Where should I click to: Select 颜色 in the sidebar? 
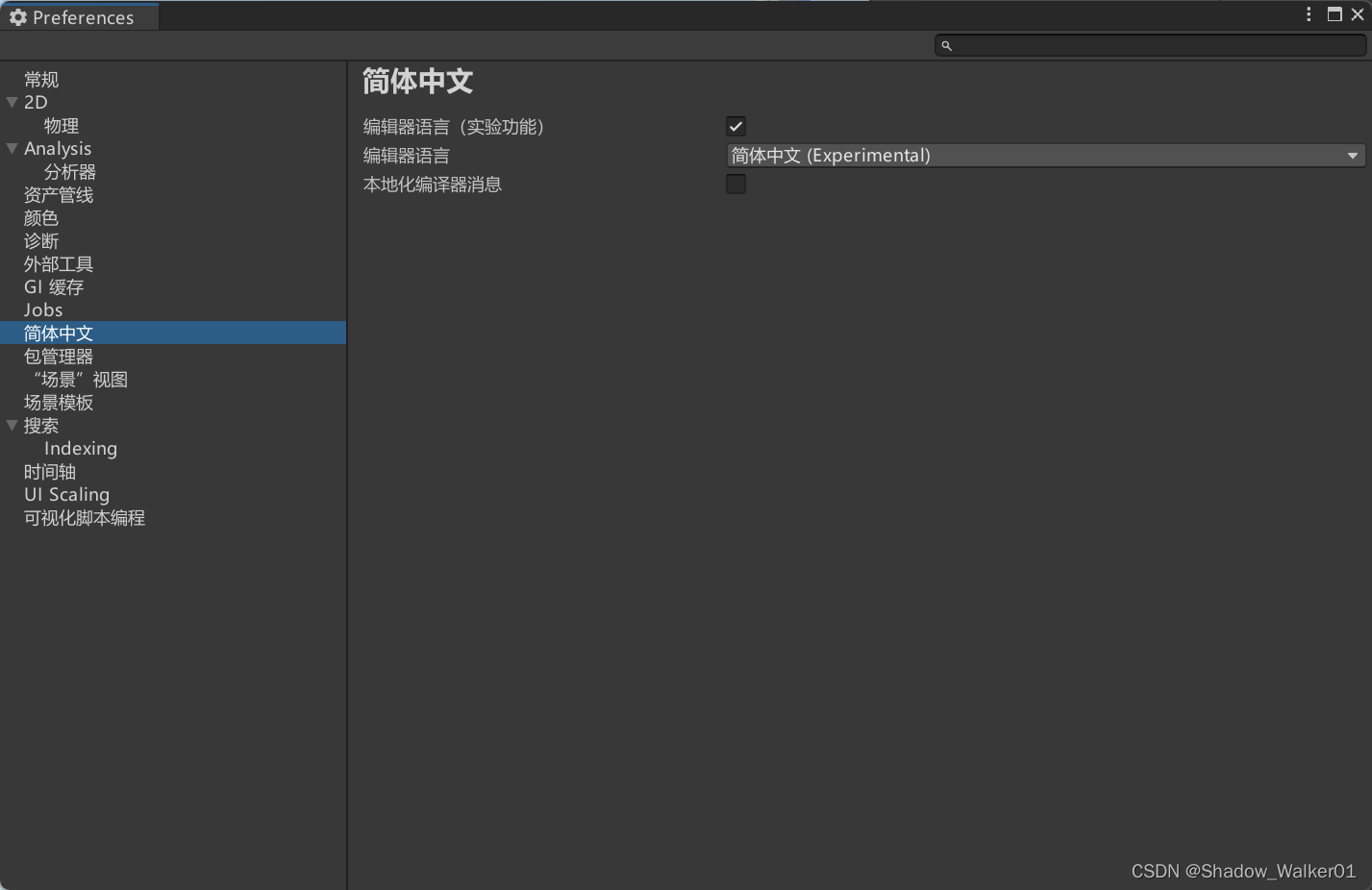[40, 217]
